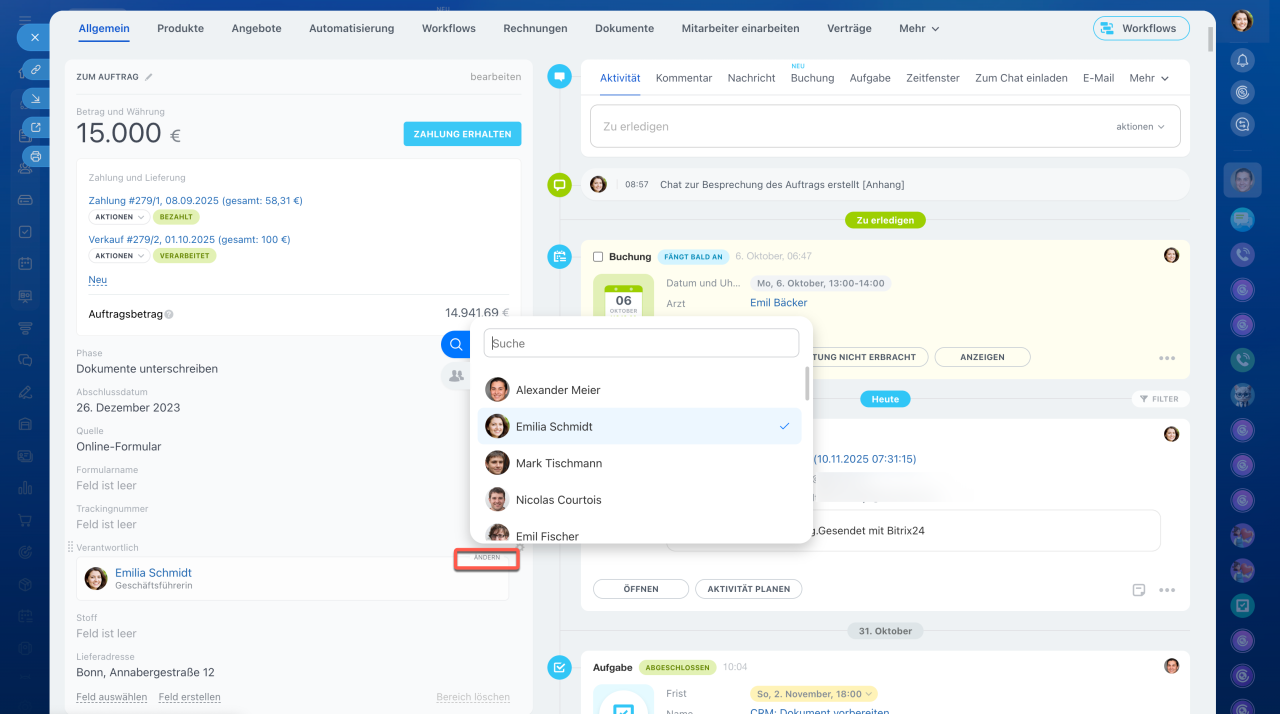Viewport: 1280px width, 714px height.
Task: Click the print icon on the left panel
Action: (36, 156)
